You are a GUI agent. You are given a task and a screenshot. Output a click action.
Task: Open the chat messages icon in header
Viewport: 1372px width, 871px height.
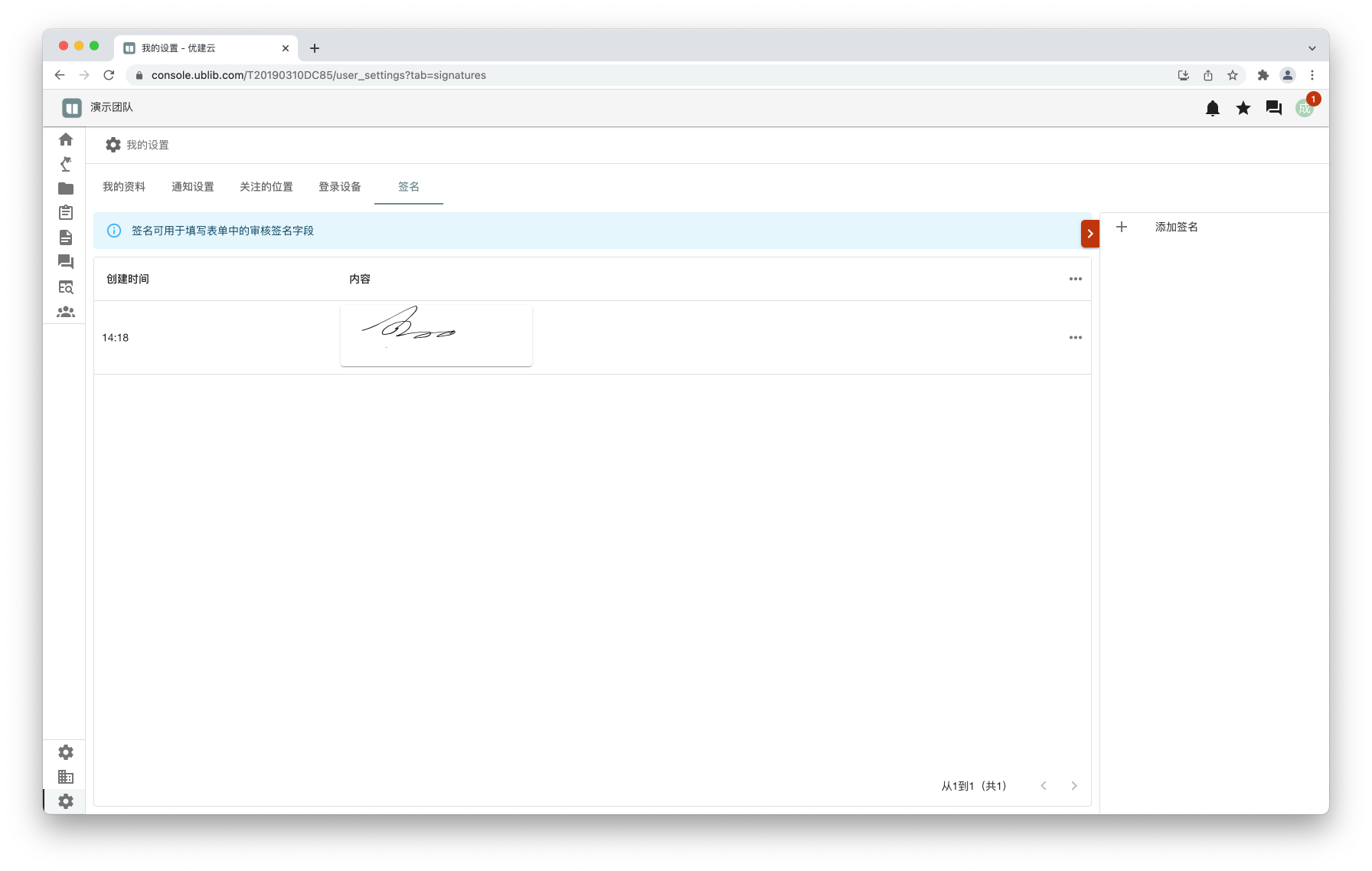click(1273, 108)
